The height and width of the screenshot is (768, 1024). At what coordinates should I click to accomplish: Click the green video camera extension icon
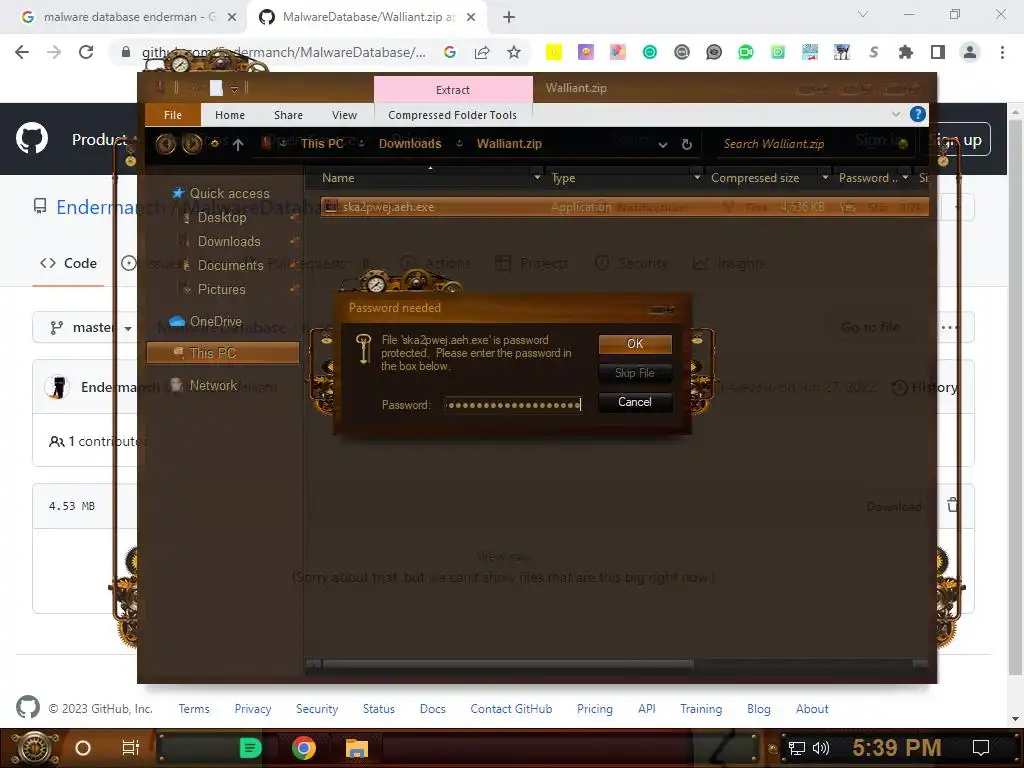[746, 52]
